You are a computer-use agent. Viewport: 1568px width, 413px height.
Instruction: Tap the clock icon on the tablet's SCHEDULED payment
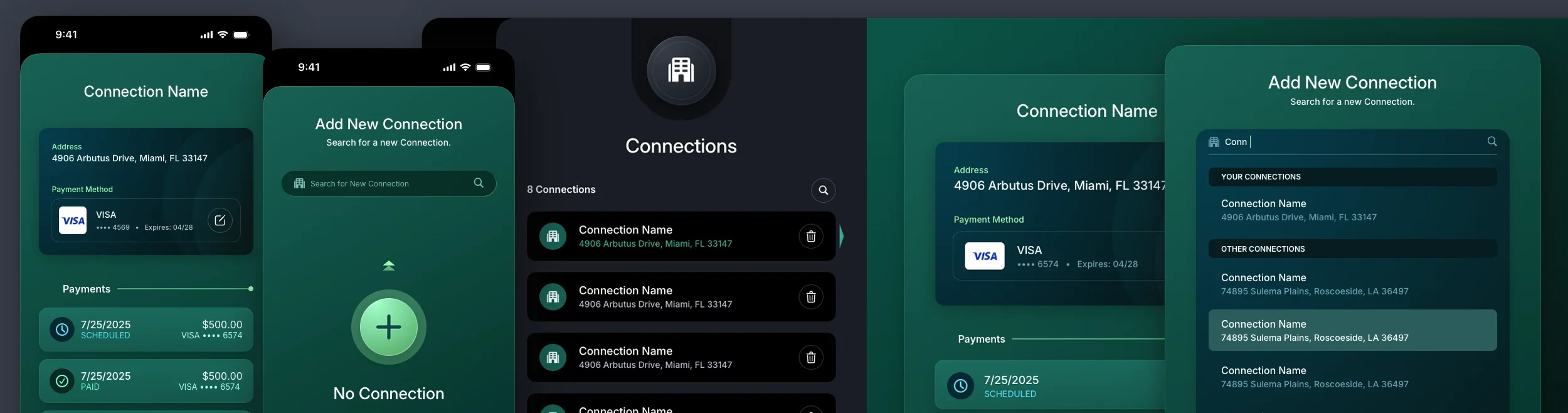coord(960,386)
